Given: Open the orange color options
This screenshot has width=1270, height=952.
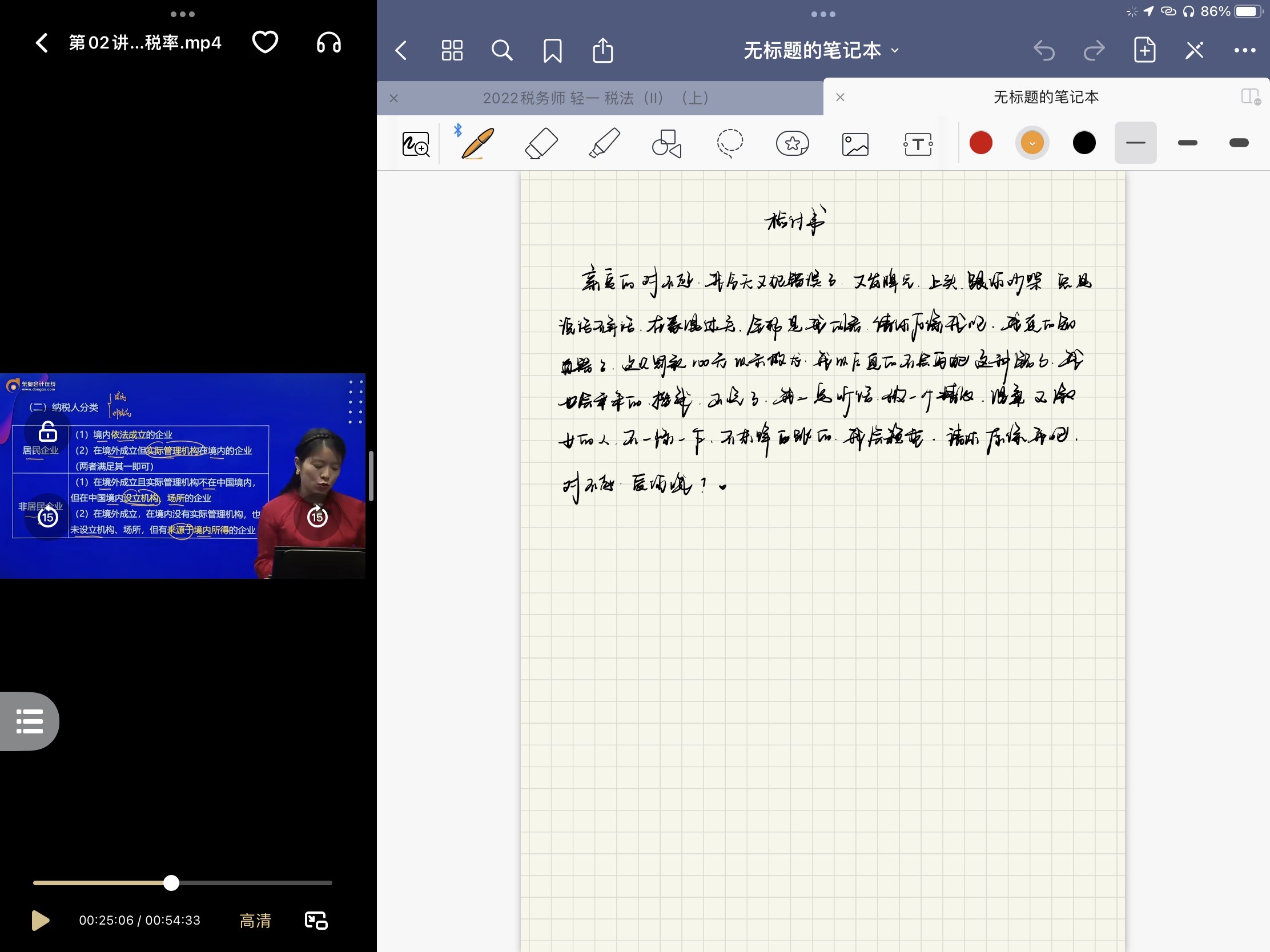Looking at the screenshot, I should point(1032,143).
